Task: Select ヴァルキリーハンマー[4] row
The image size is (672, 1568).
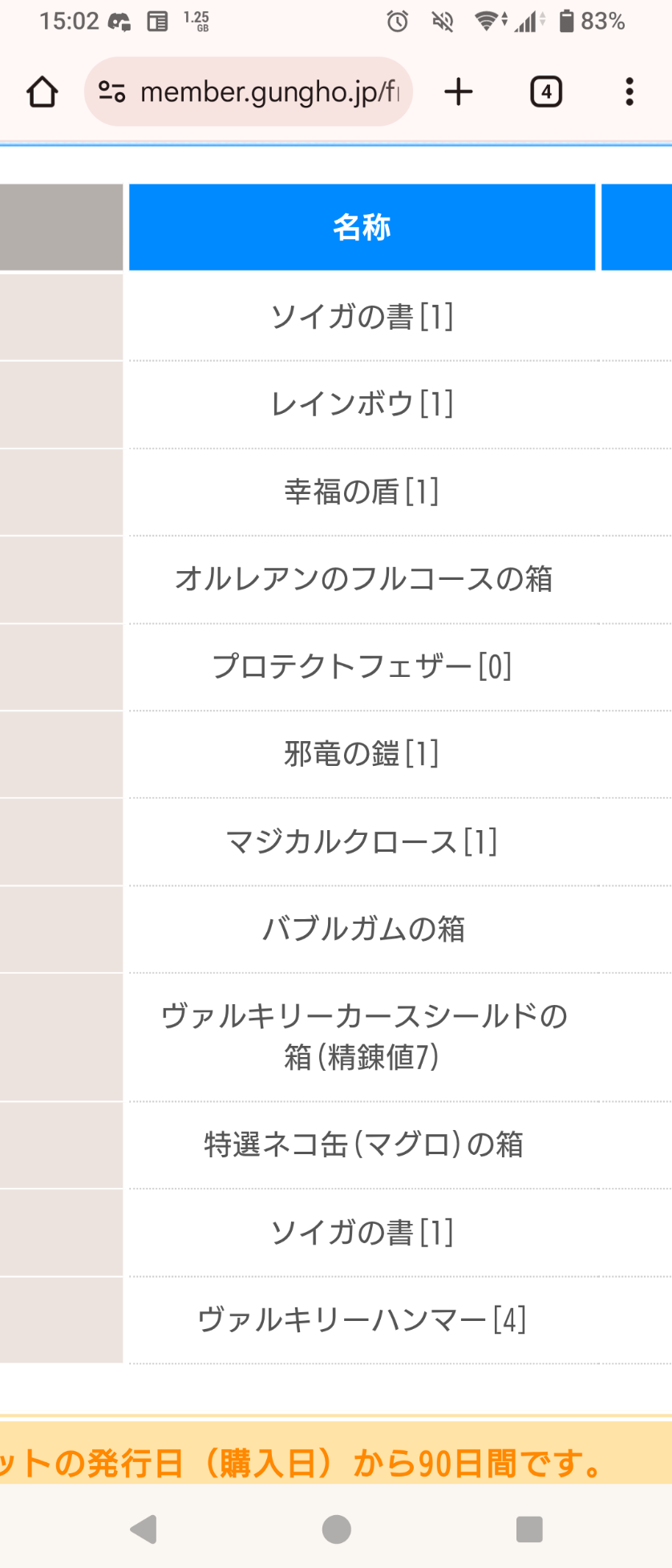Action: [362, 1319]
